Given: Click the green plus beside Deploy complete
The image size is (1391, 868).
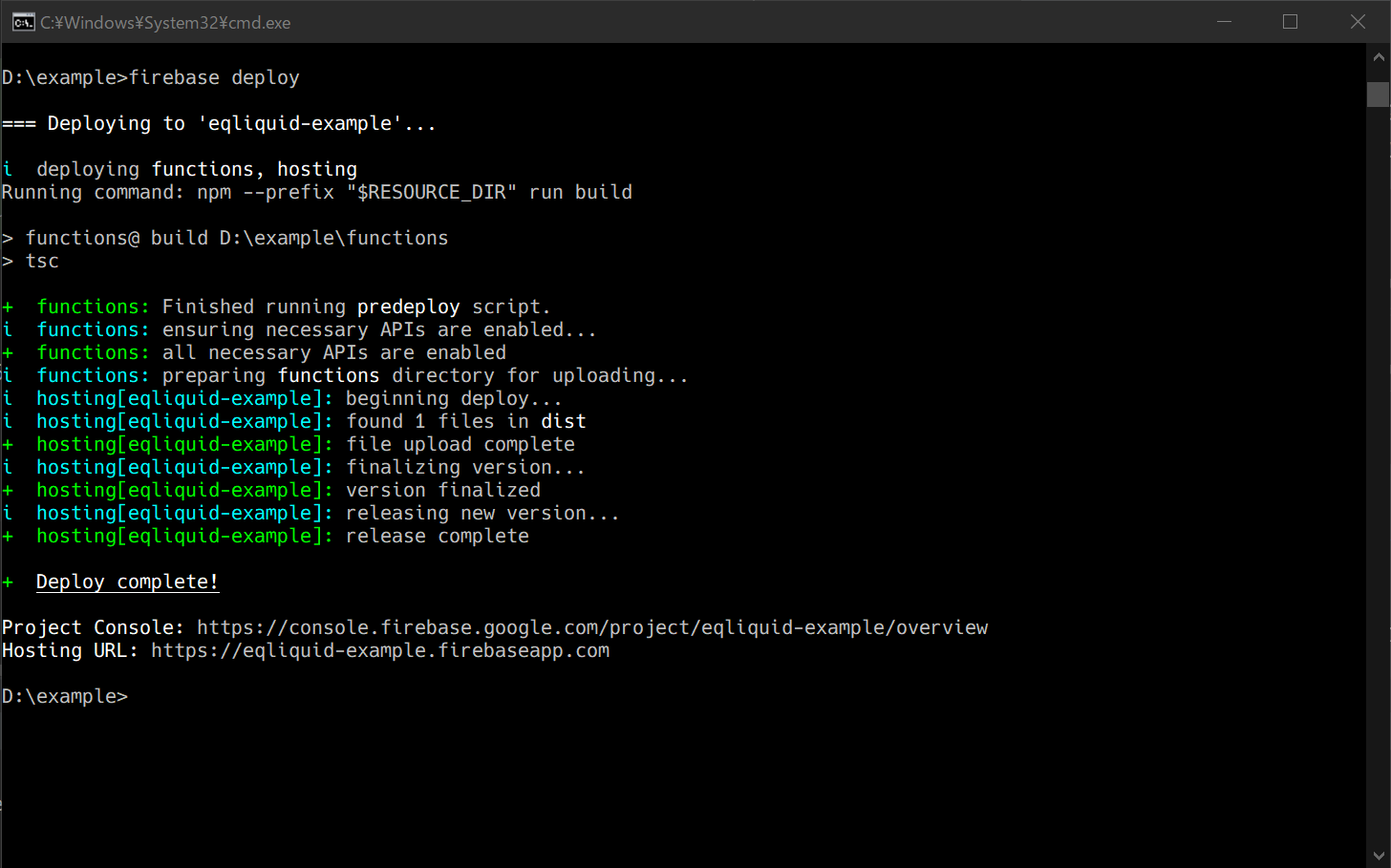Looking at the screenshot, I should tap(8, 582).
